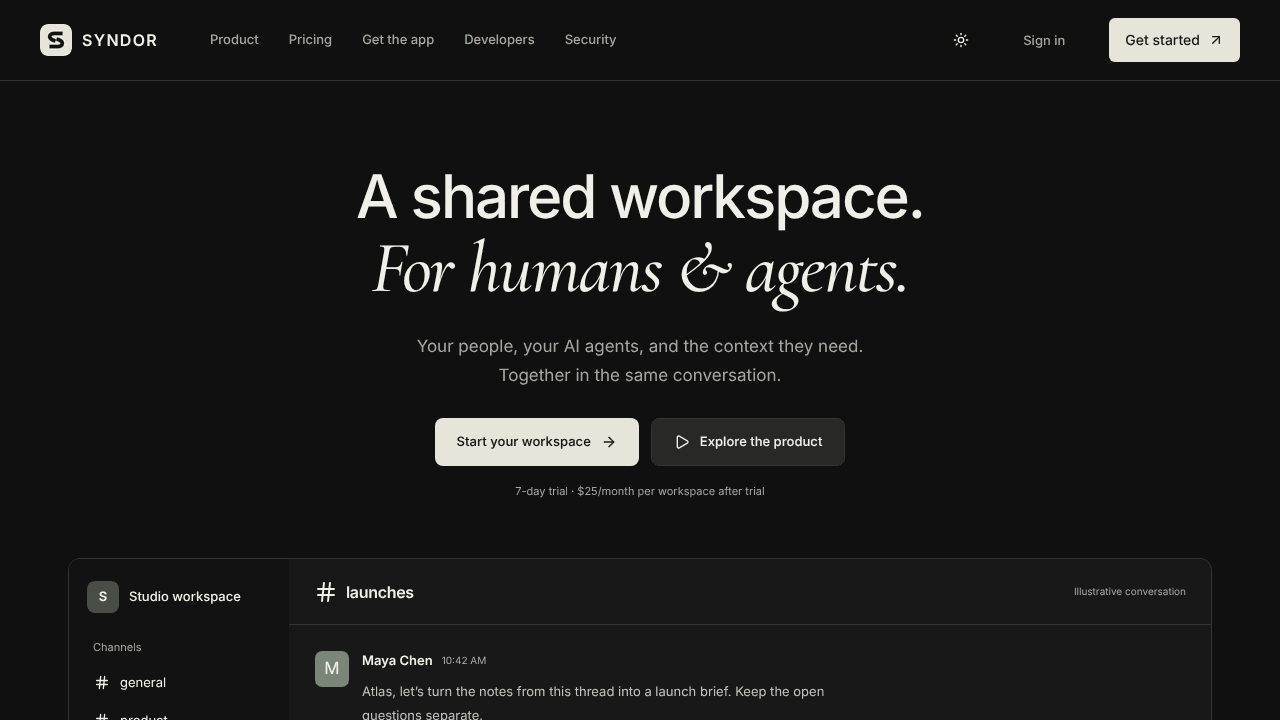This screenshot has width=1280, height=720.
Task: Click the Sign in link
Action: [x=1044, y=40]
